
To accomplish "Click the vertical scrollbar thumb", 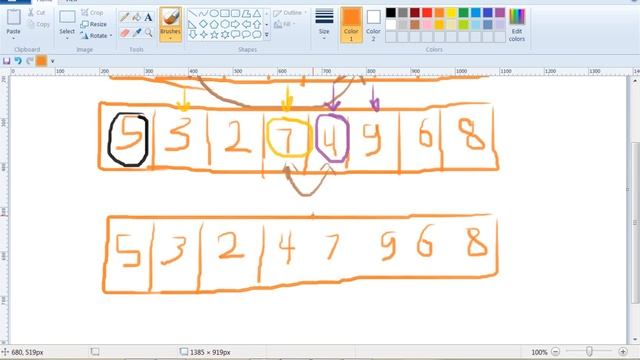I will click(x=635, y=222).
